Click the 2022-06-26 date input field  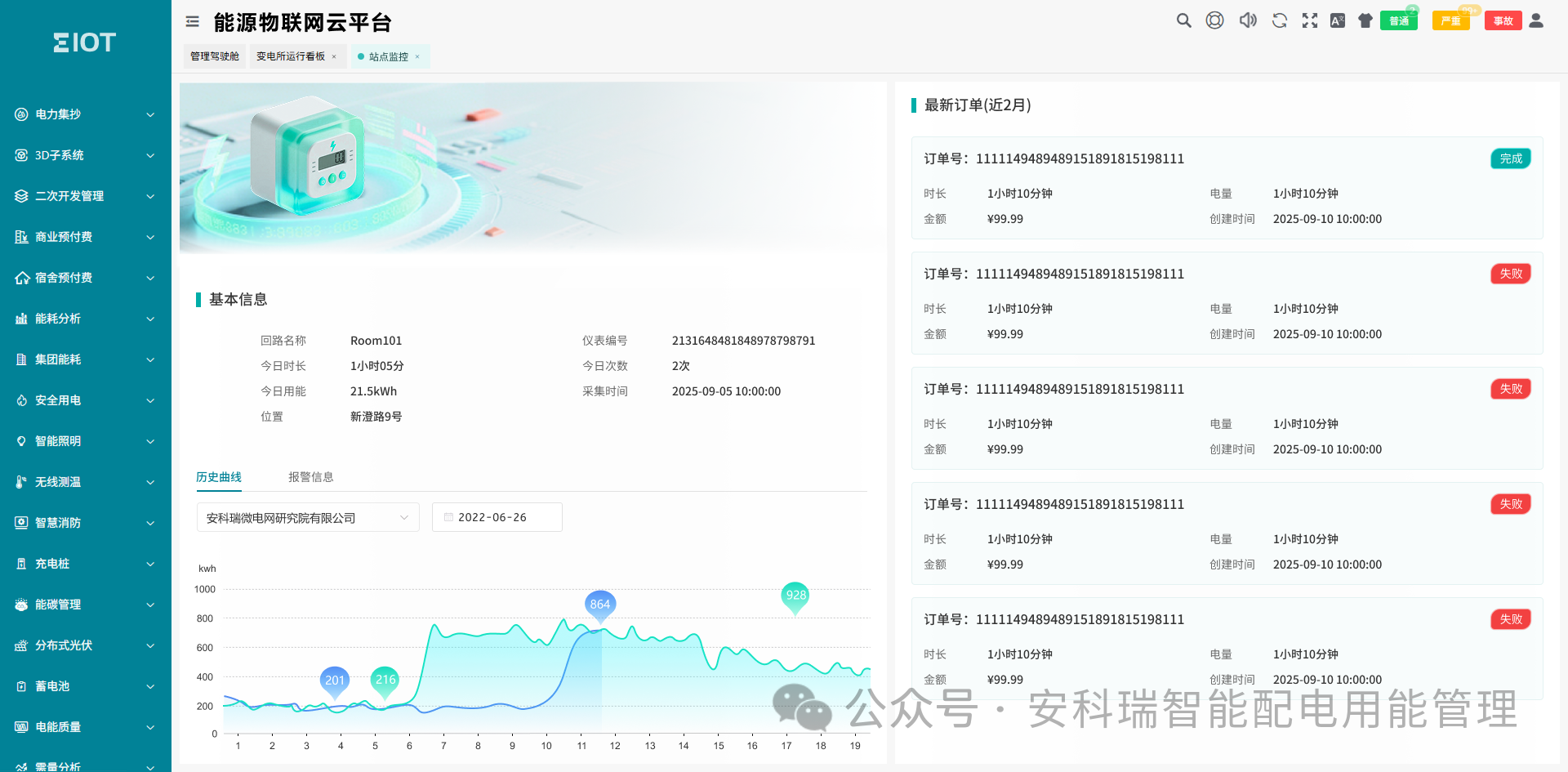click(x=497, y=517)
